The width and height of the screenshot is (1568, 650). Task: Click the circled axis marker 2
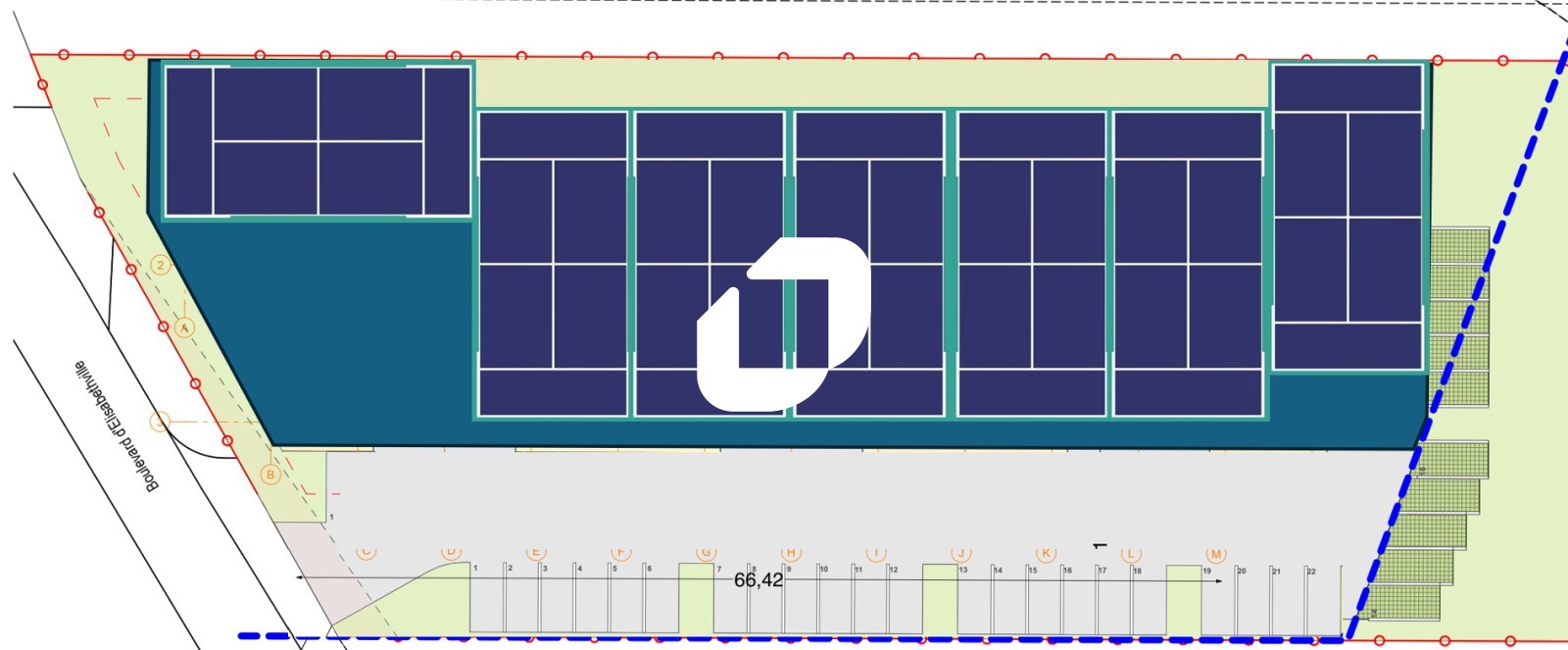point(161,266)
